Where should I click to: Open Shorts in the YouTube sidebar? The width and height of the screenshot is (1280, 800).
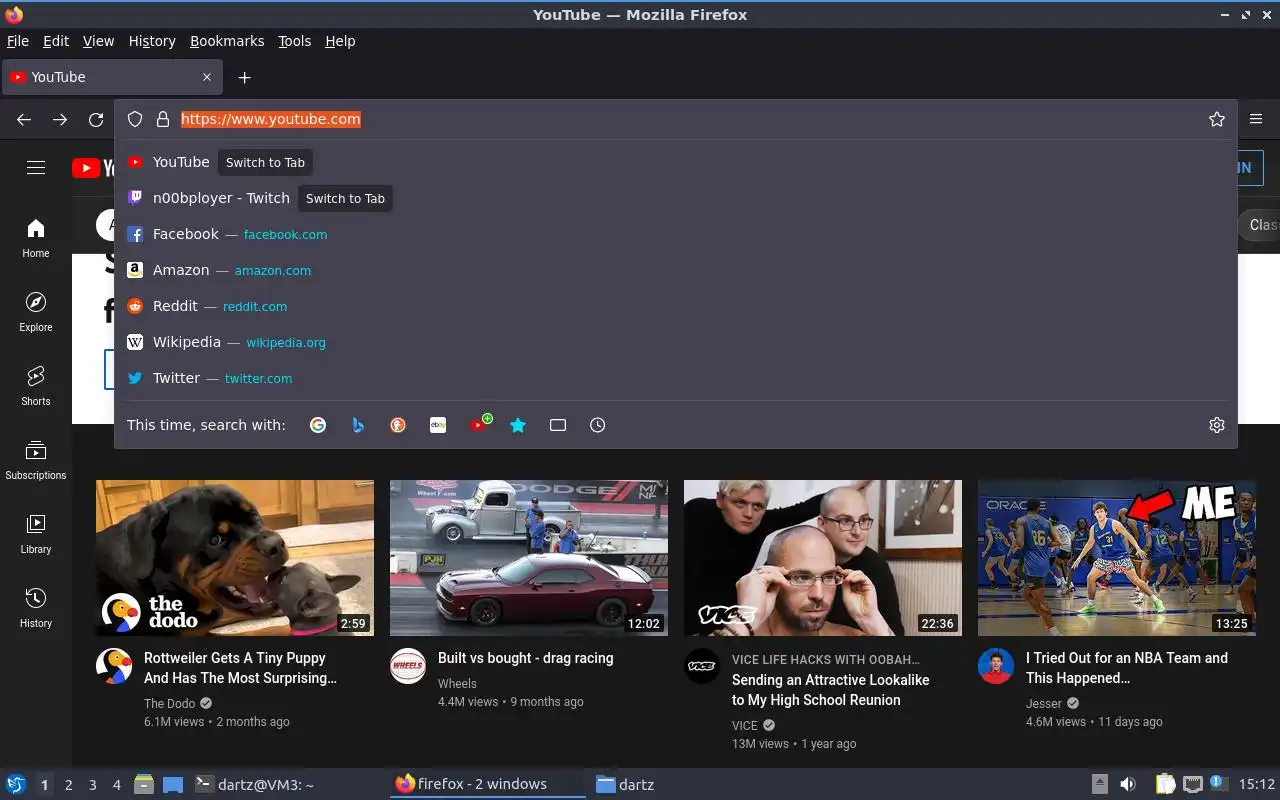click(36, 386)
